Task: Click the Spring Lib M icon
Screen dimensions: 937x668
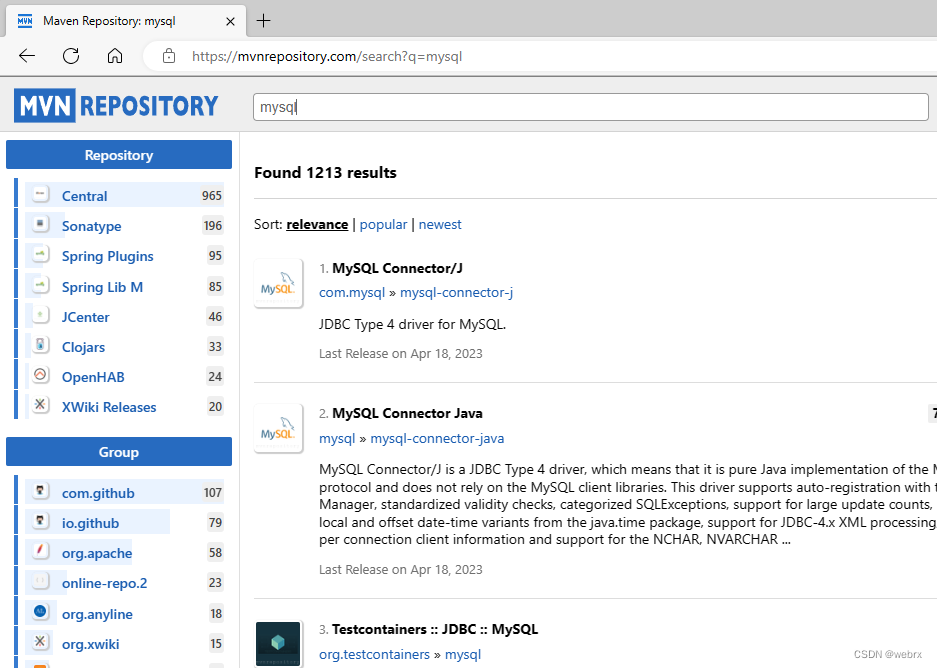Action: point(40,286)
